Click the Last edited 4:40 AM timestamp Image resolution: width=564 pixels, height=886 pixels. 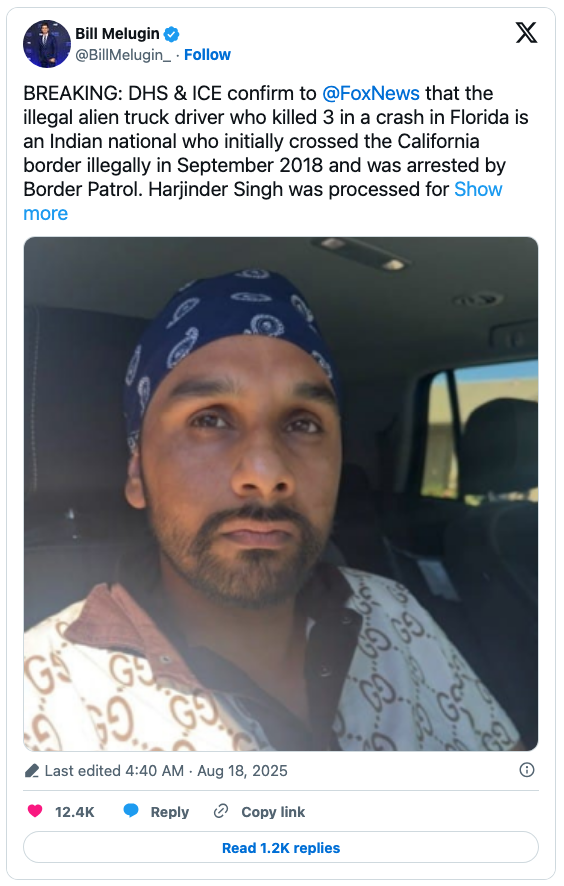coord(114,771)
